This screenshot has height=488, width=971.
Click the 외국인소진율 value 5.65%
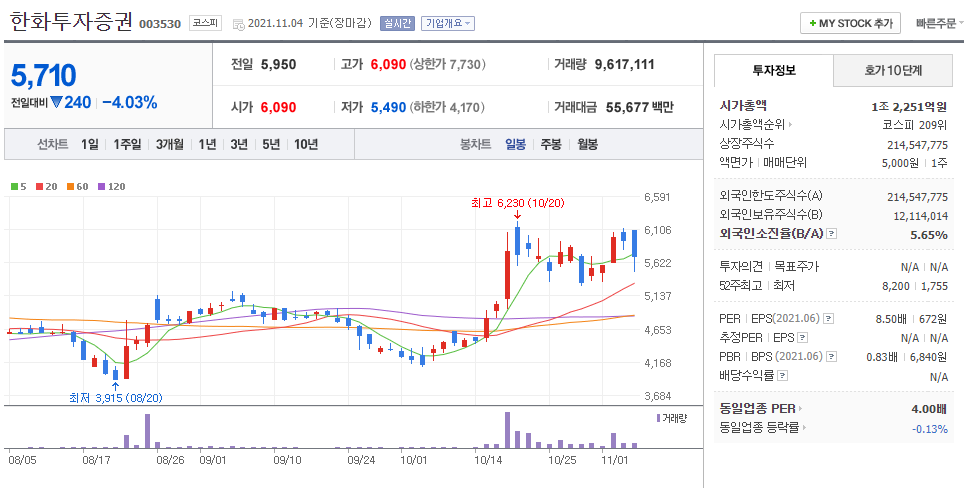[929, 235]
